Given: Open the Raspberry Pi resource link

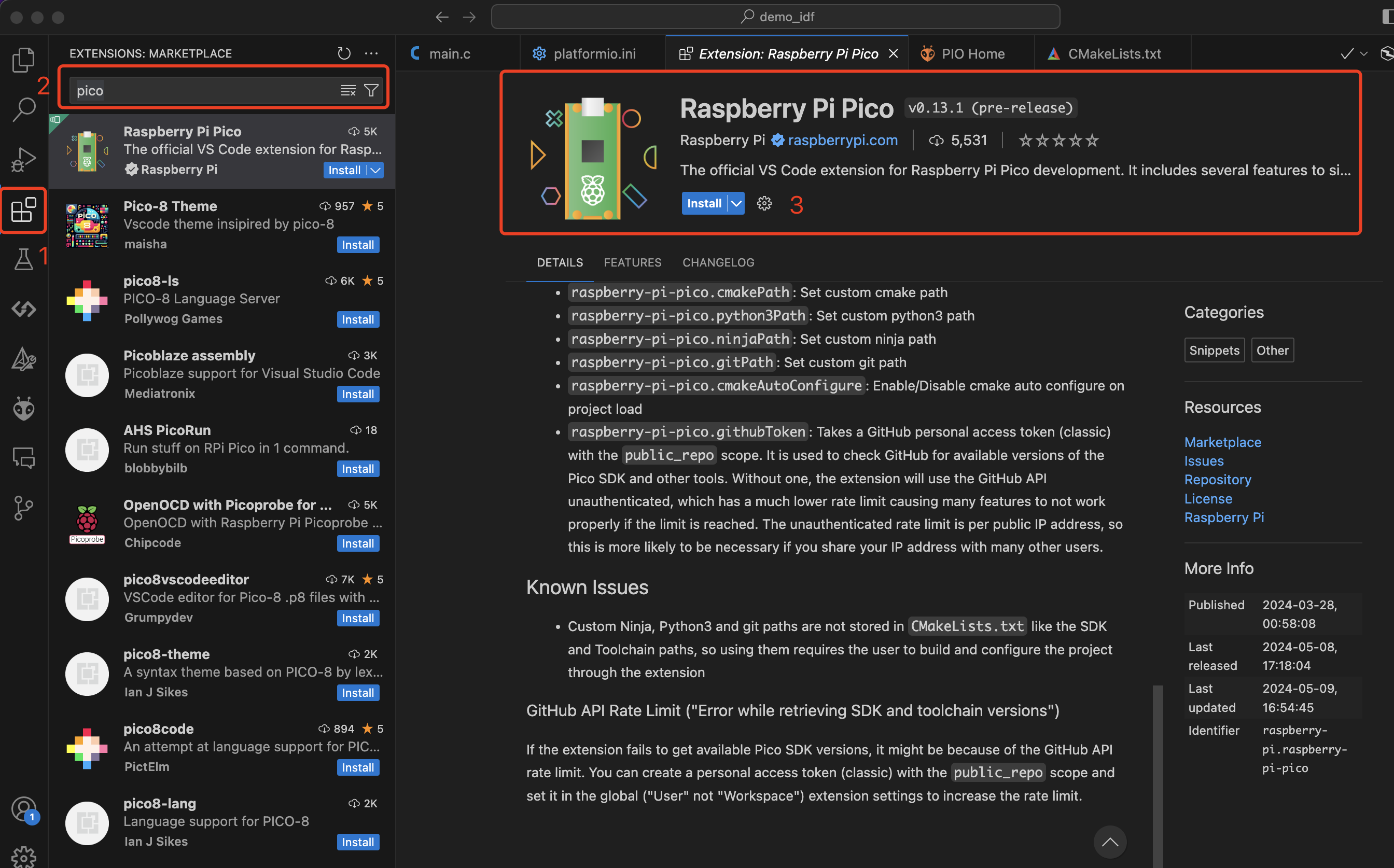Looking at the screenshot, I should pyautogui.click(x=1223, y=517).
